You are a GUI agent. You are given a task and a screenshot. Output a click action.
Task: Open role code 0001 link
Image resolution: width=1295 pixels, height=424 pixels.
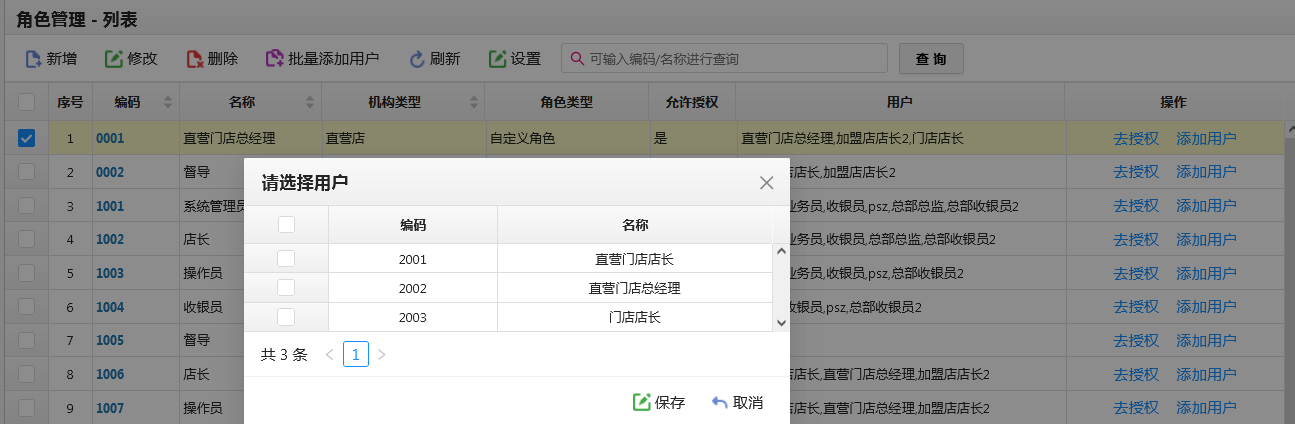coord(110,138)
